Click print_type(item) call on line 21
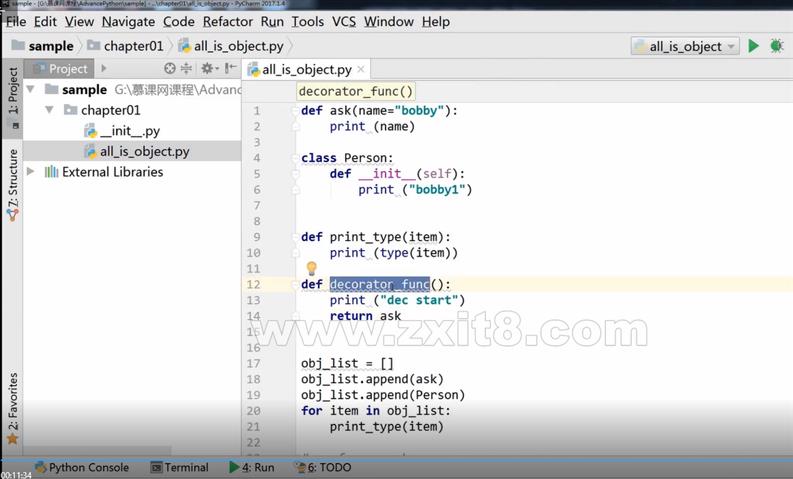This screenshot has height=479, width=793. (386, 426)
